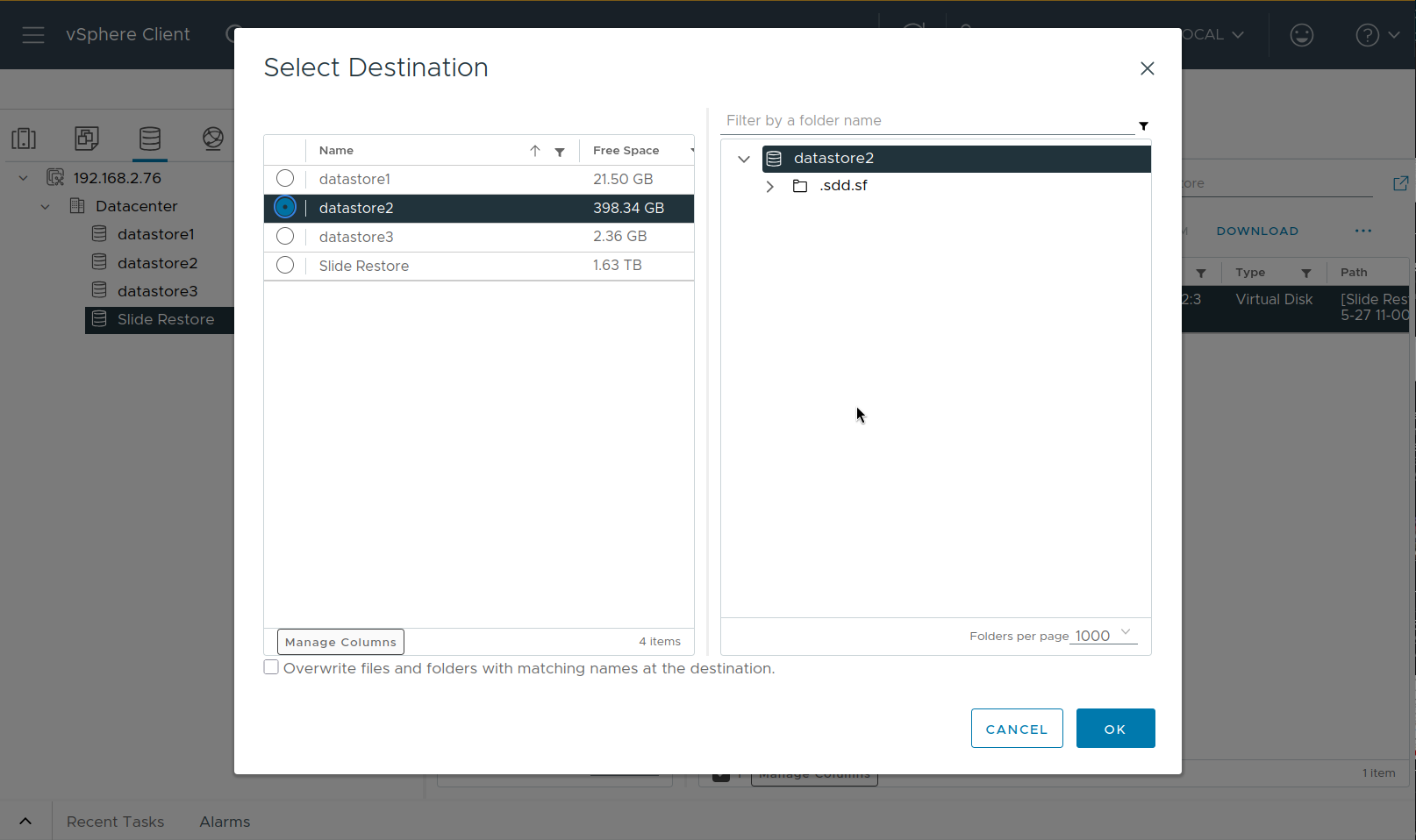
Task: Collapse the datastore2 folder tree node
Action: click(x=744, y=159)
